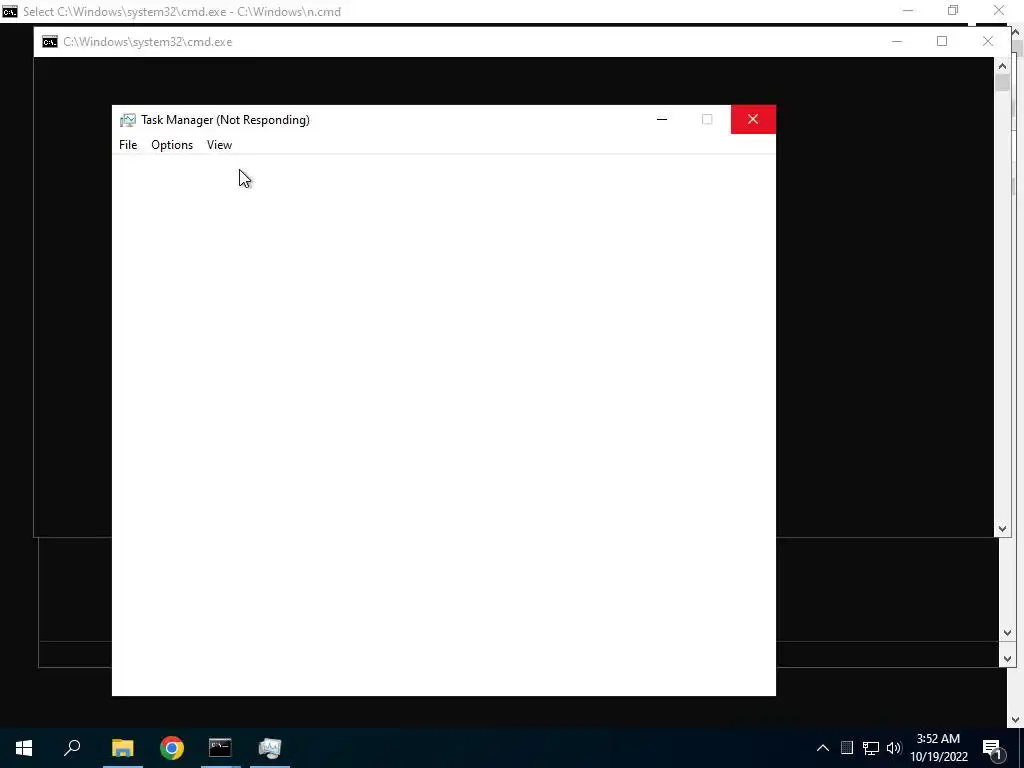Open the File menu in Task Manager
This screenshot has height=768, width=1024.
click(x=128, y=145)
